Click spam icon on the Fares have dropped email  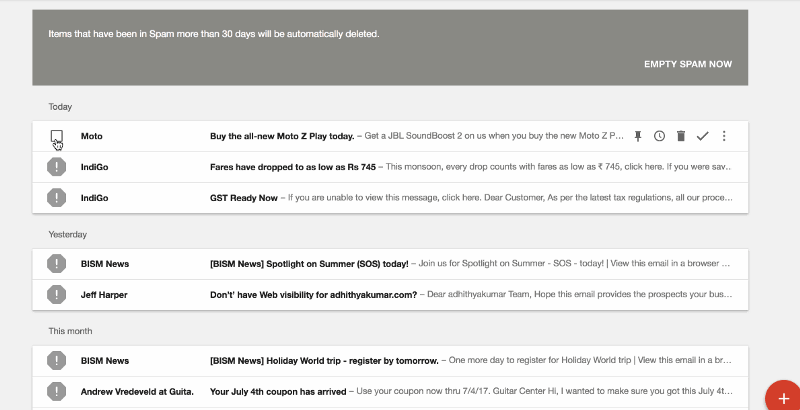point(56,167)
